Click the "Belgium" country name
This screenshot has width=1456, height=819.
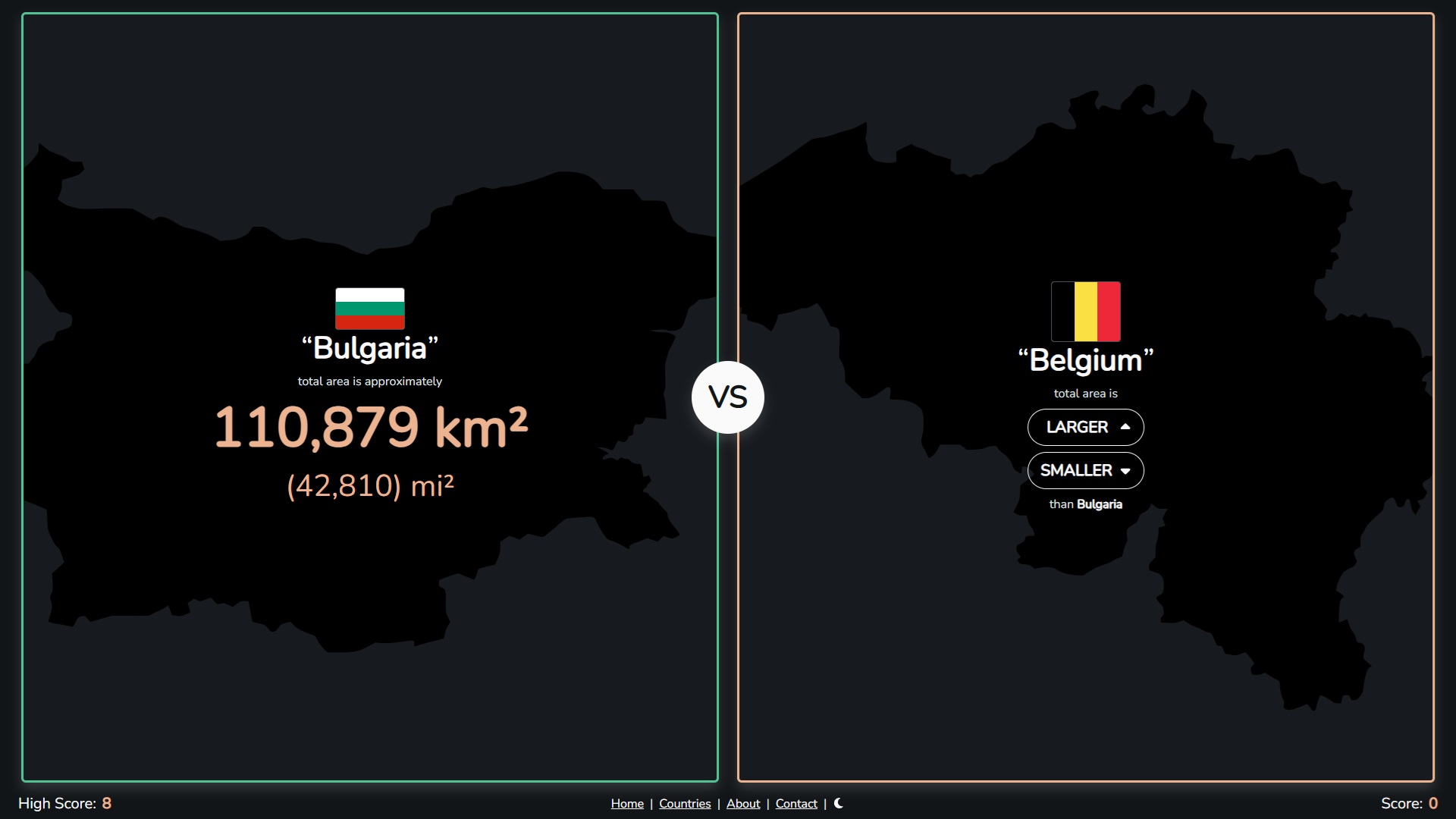coord(1086,360)
